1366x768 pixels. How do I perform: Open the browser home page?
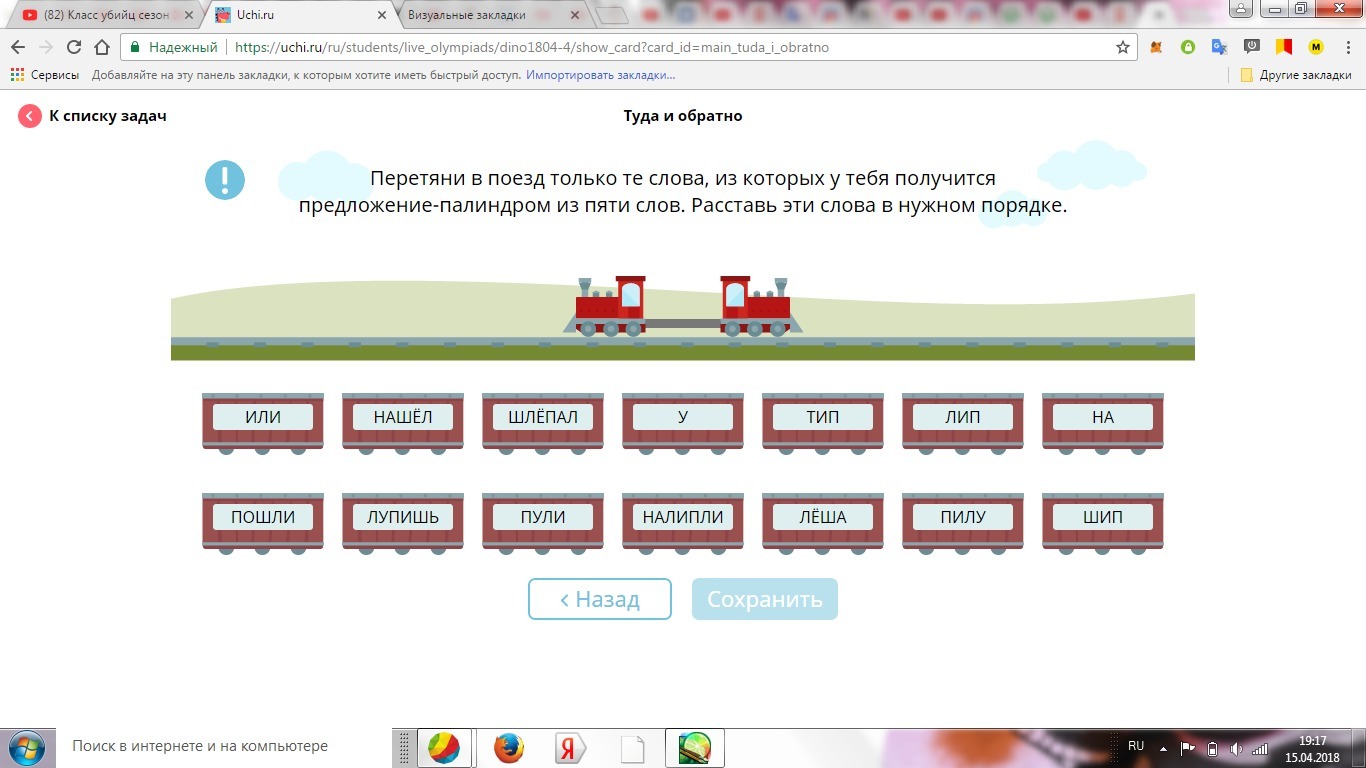pos(102,47)
